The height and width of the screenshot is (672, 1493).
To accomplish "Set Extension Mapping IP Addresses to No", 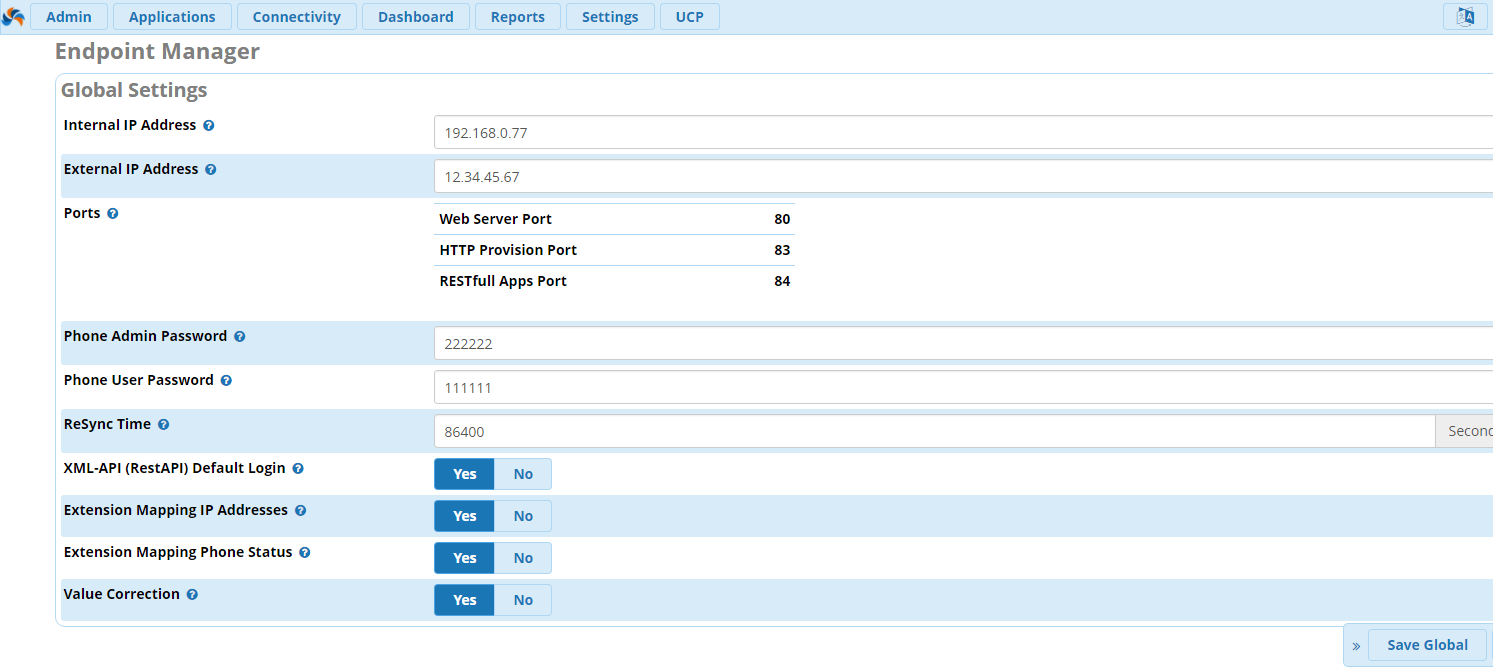I will tap(523, 516).
